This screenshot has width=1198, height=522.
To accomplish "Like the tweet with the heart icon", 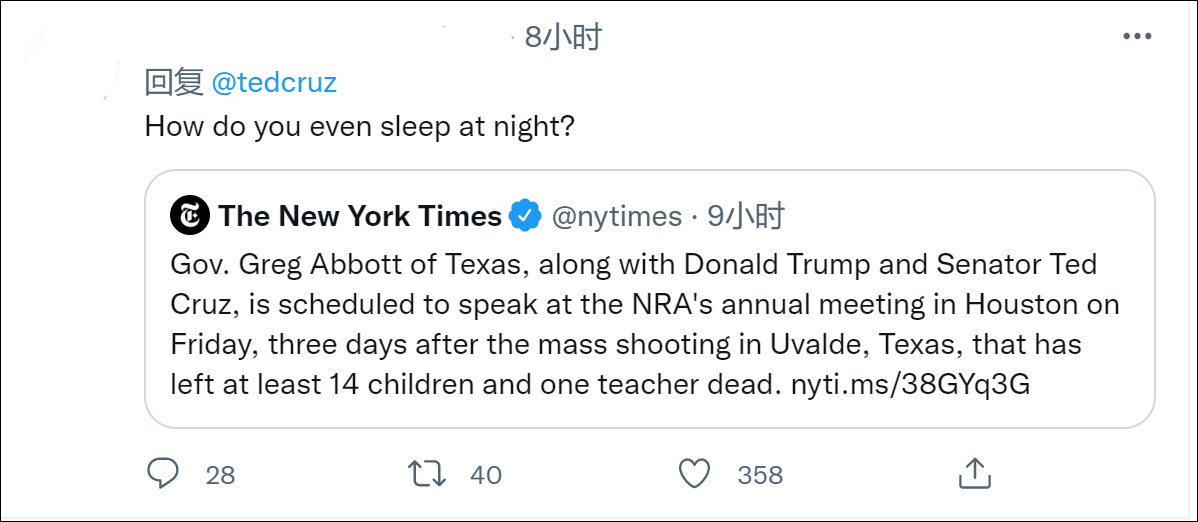I will [x=694, y=473].
